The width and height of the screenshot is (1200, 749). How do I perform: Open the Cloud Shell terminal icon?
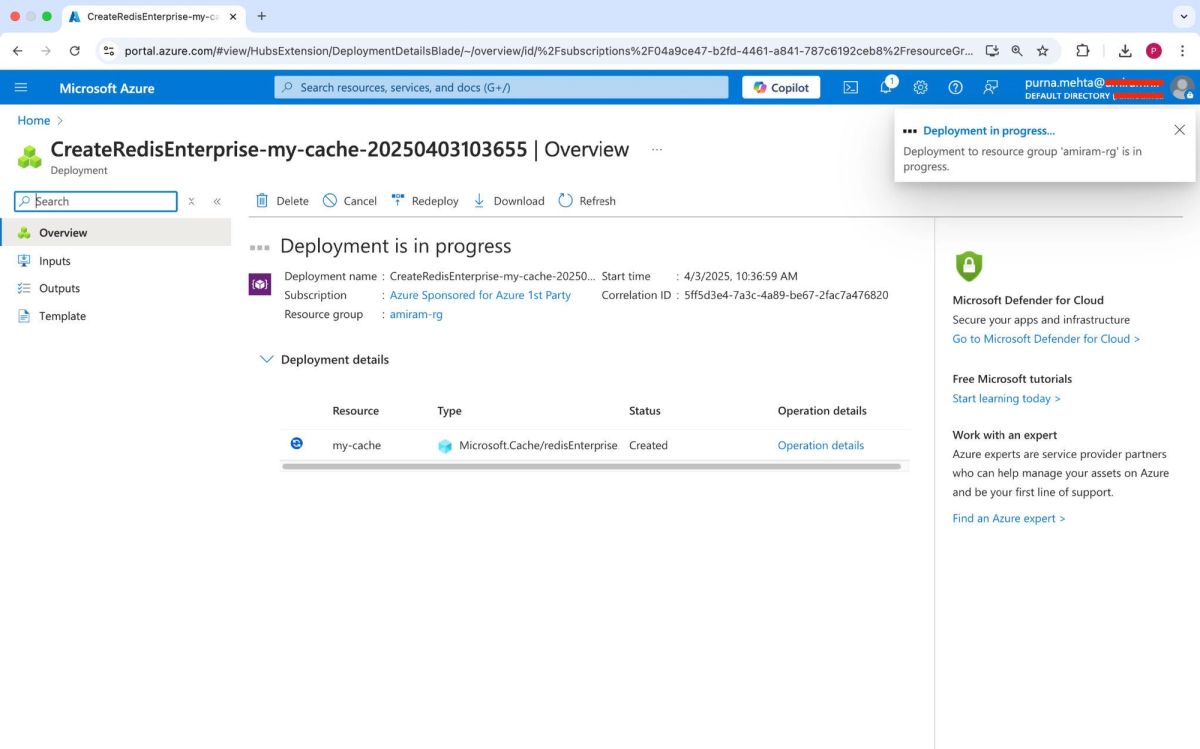851,88
